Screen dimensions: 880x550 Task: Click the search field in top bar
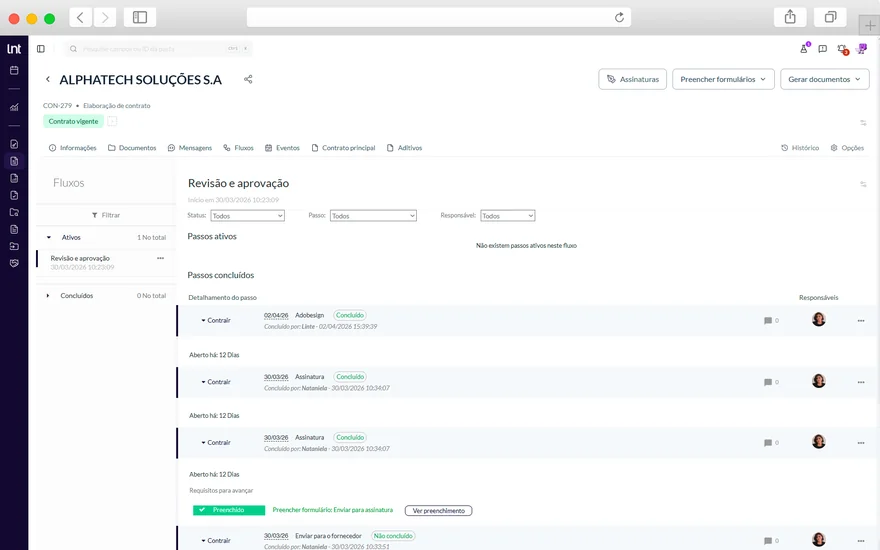point(159,49)
